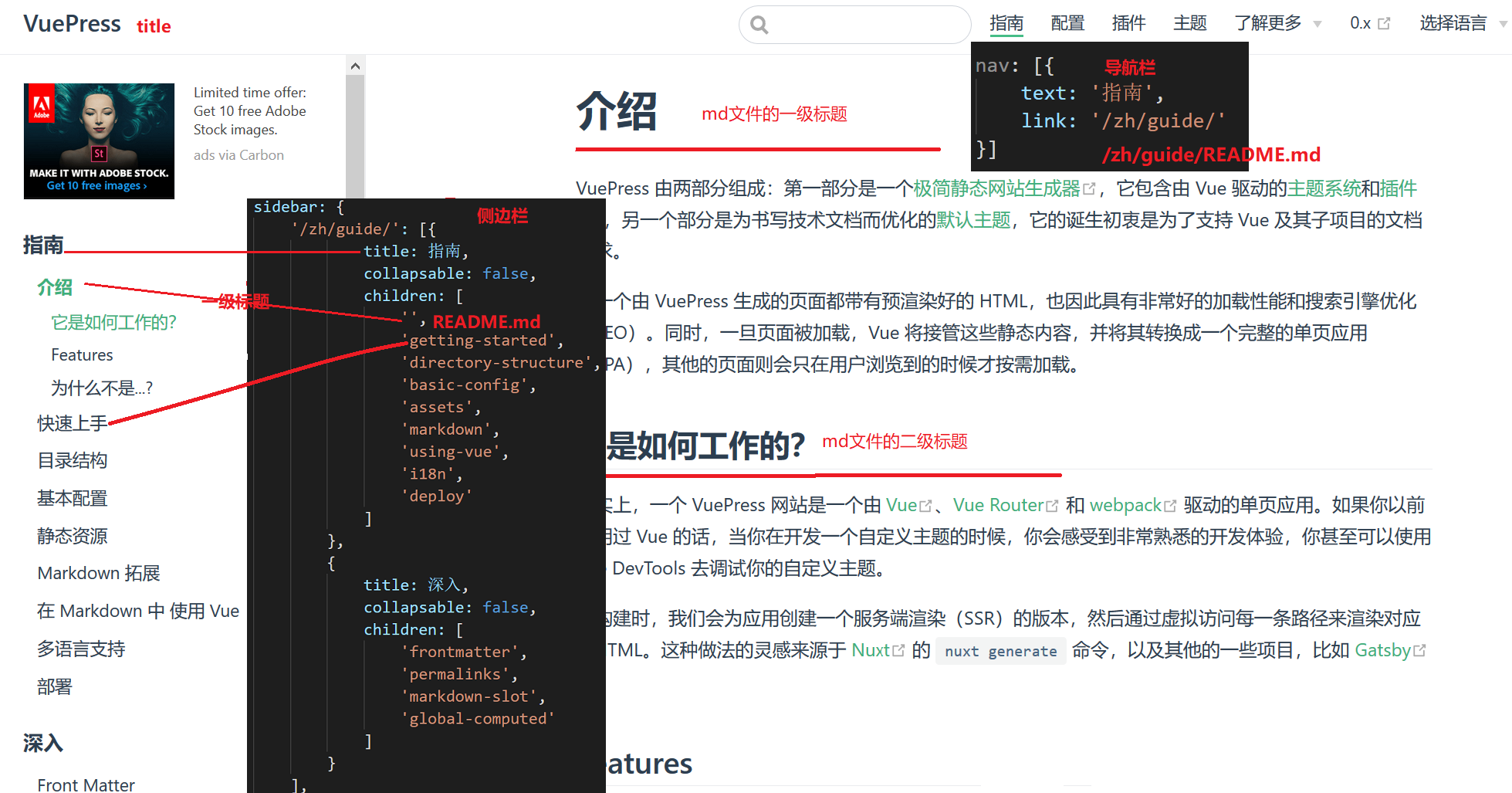Click the Adobe Stock ad image
Viewport: 1512px width, 793px height.
click(x=99, y=141)
